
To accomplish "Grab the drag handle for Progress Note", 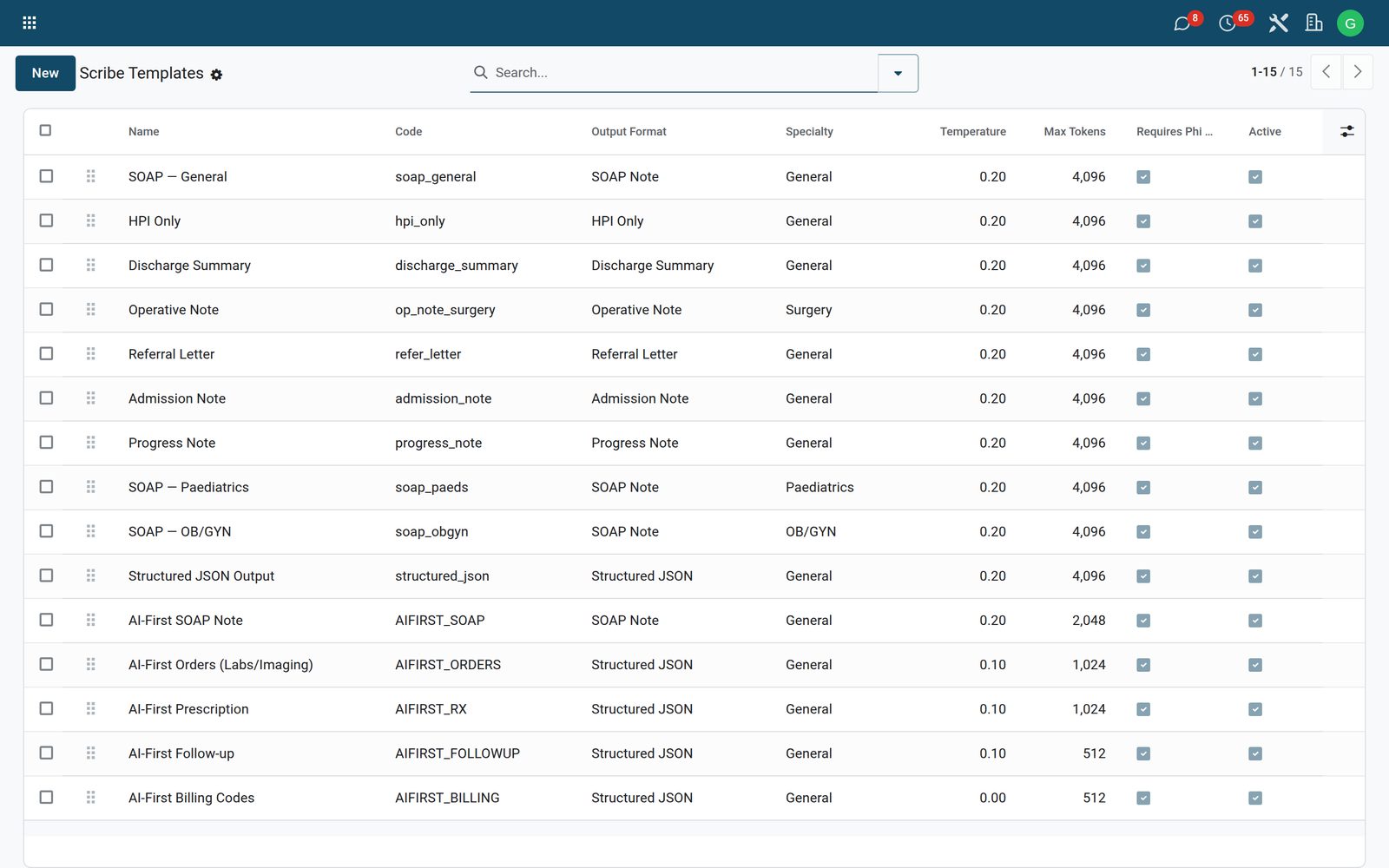I will point(90,442).
